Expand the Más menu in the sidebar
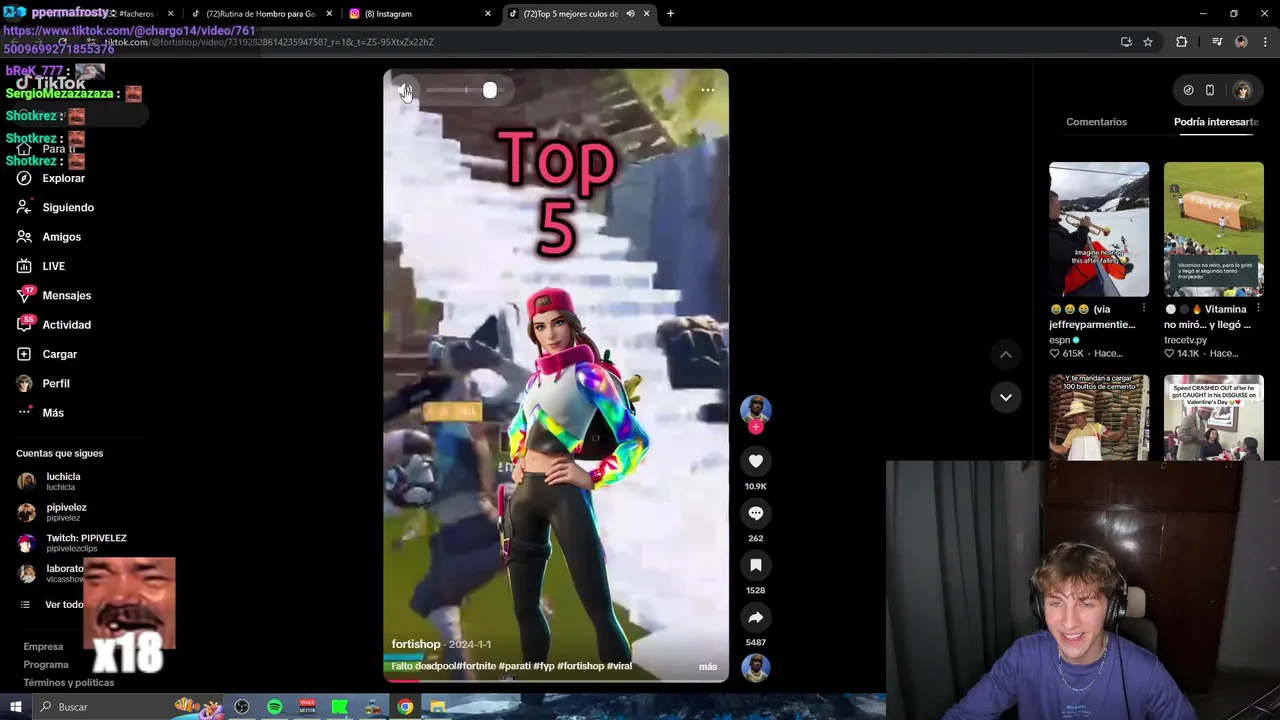Image resolution: width=1280 pixels, height=720 pixels. 41,413
